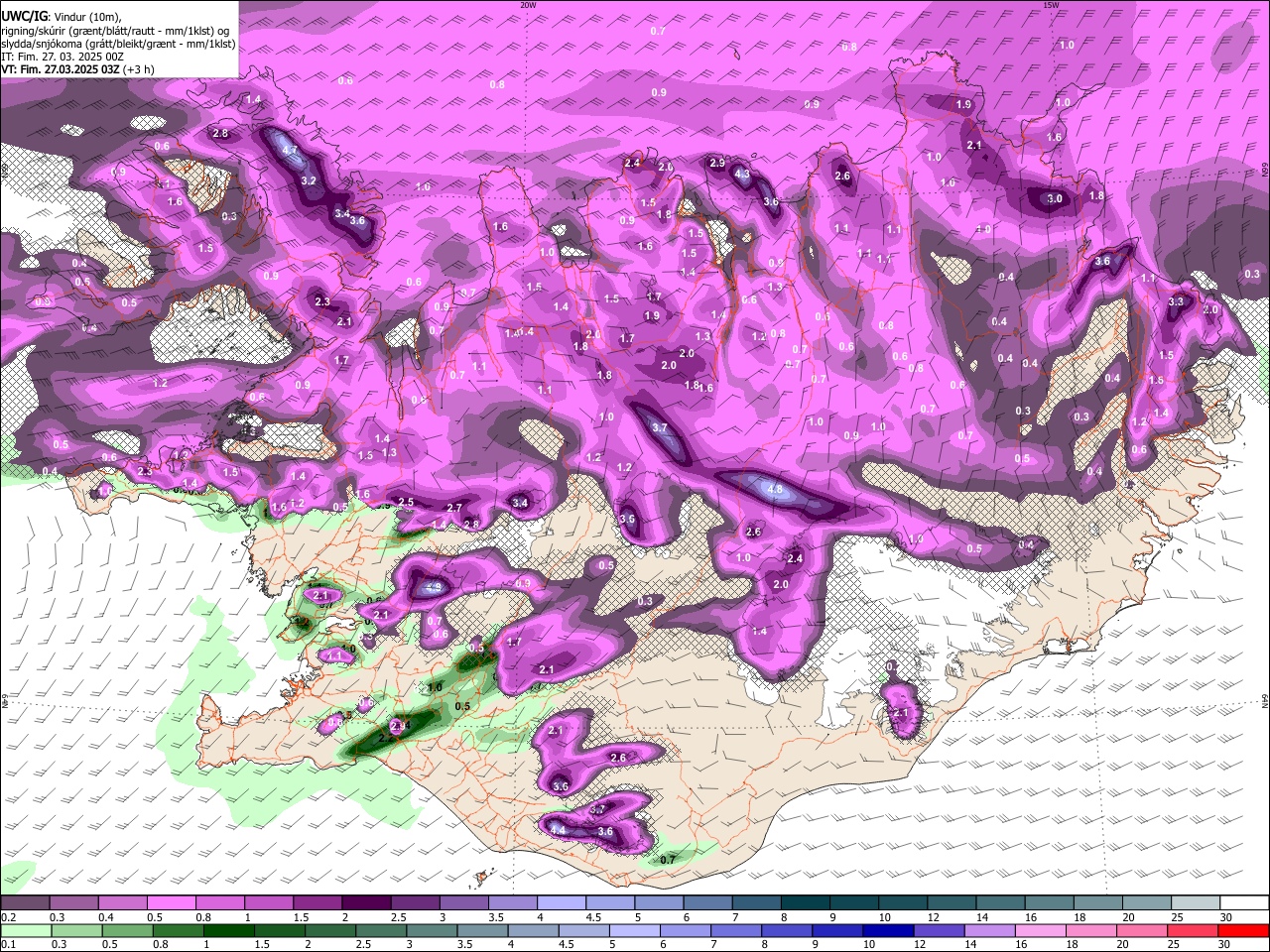This screenshot has height=952, width=1270.
Task: Select the white 30 swatch in snow scale
Action: [1245, 903]
